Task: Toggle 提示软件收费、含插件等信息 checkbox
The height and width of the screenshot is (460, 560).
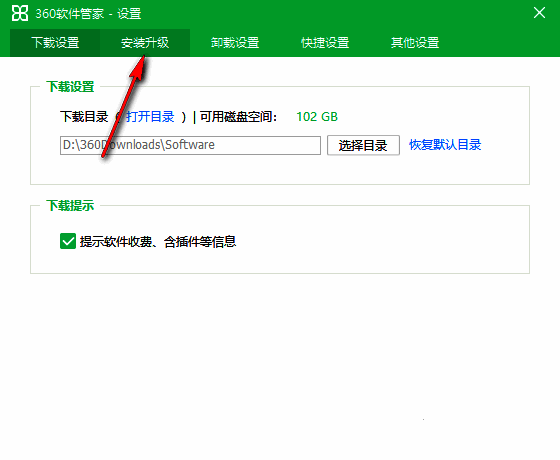Action: [x=68, y=241]
